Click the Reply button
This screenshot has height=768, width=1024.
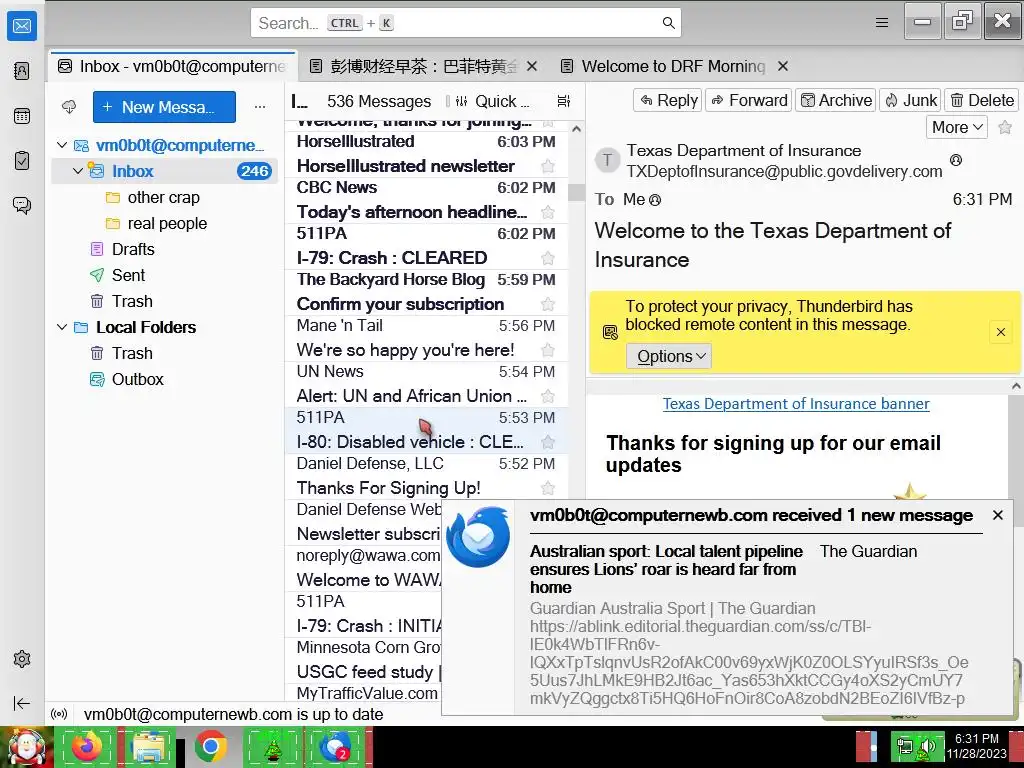click(x=667, y=100)
